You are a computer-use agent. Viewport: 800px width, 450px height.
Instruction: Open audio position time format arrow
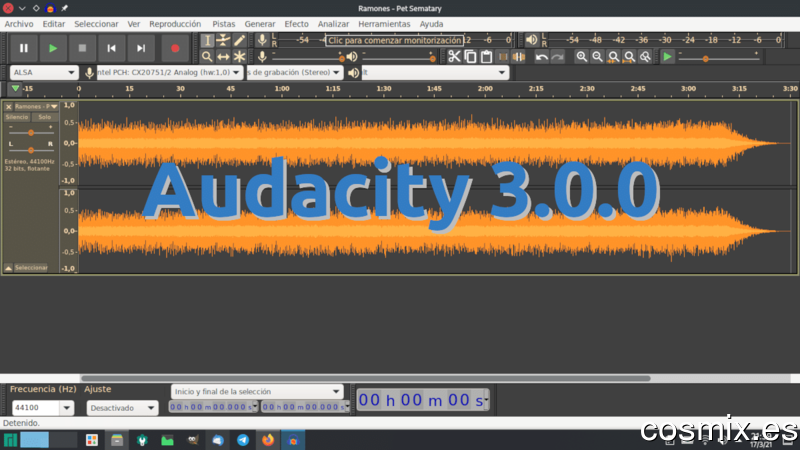coord(486,400)
